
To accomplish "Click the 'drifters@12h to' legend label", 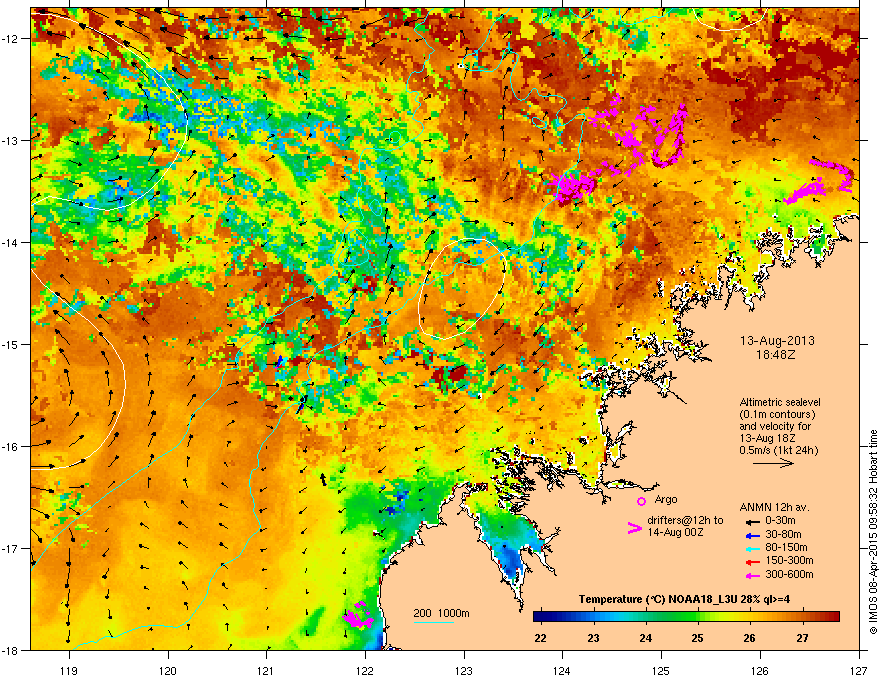I will pyautogui.click(x=685, y=520).
